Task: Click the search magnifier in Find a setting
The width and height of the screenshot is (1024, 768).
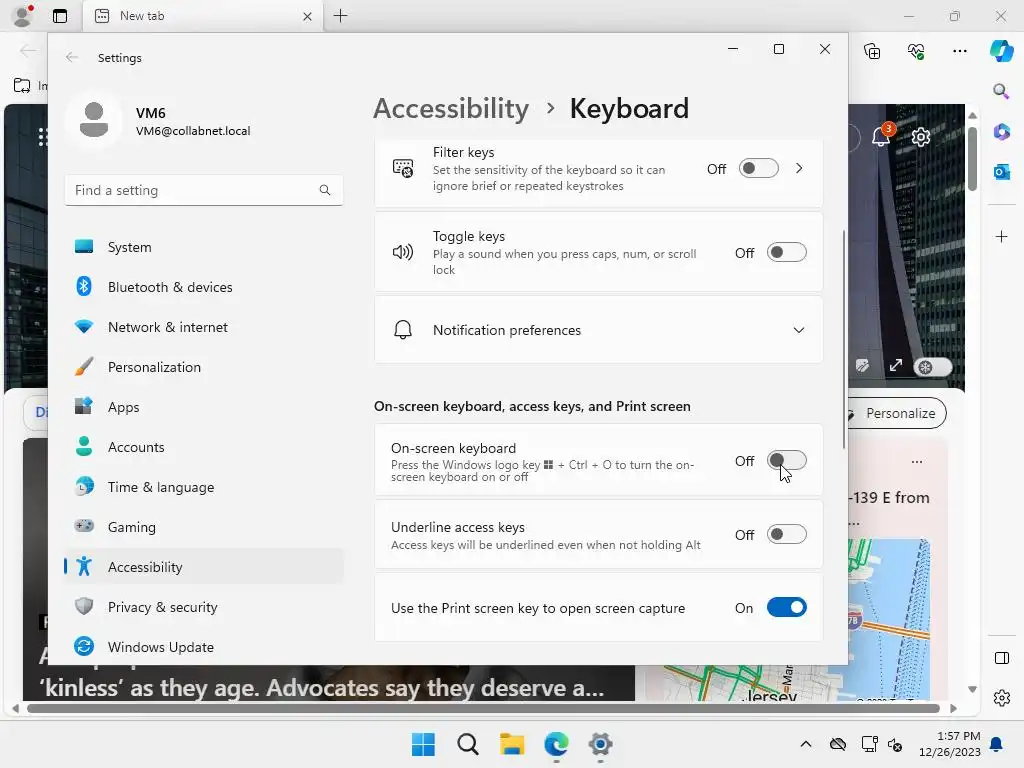Action: [325, 190]
